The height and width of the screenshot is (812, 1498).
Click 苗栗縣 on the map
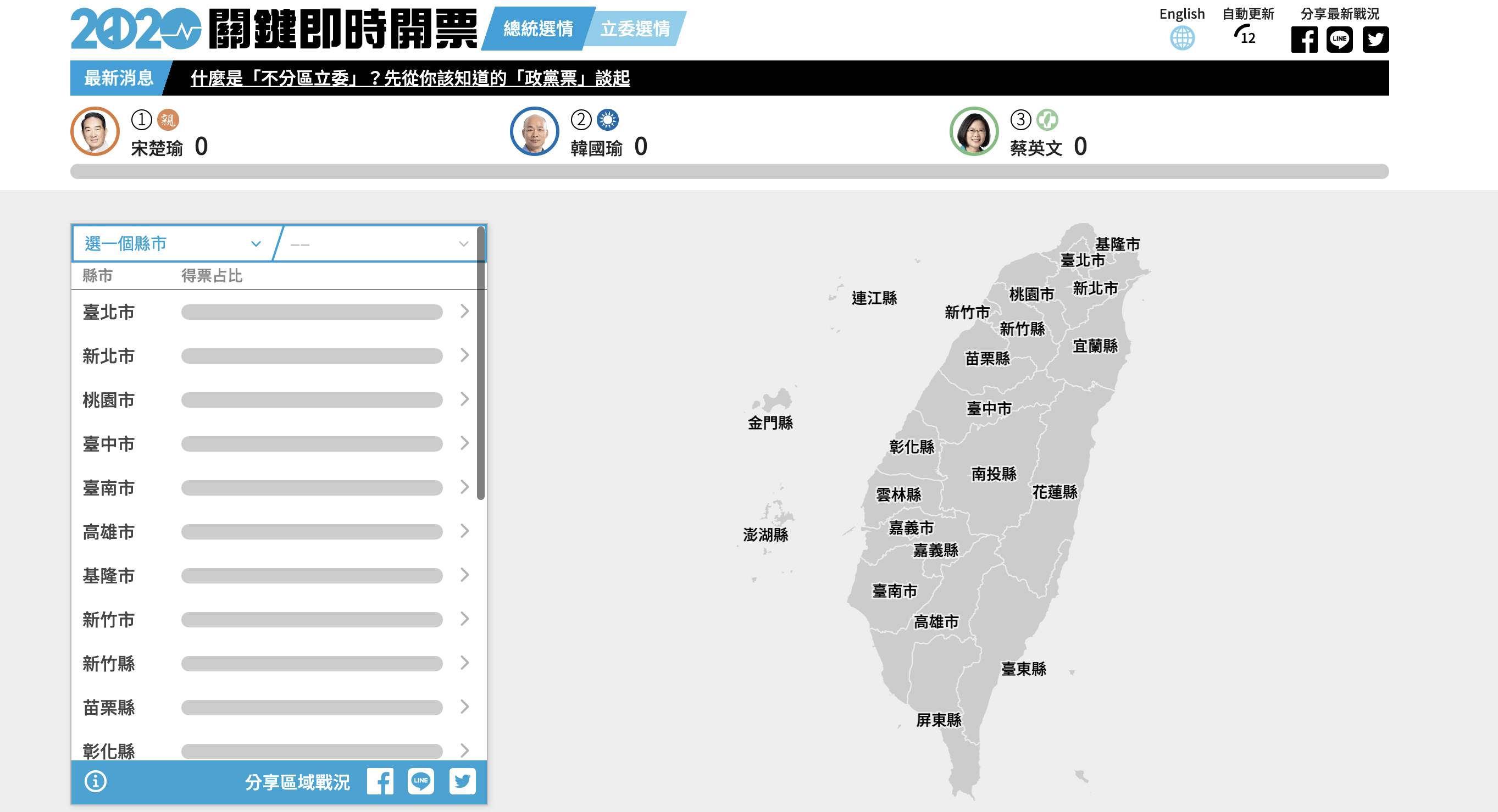pyautogui.click(x=987, y=359)
